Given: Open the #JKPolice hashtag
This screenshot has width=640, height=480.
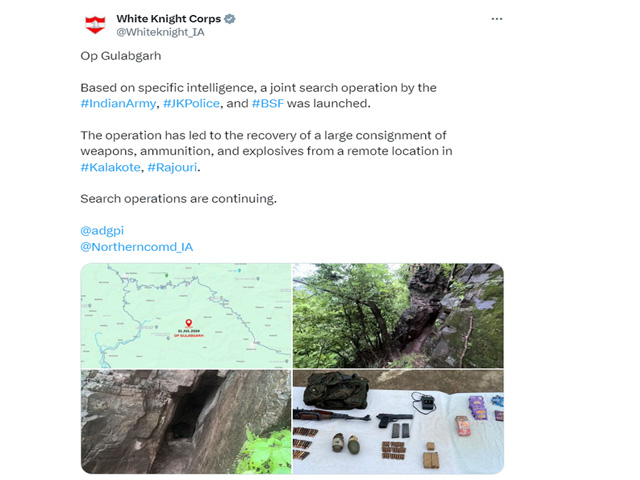Looking at the screenshot, I should click(191, 104).
